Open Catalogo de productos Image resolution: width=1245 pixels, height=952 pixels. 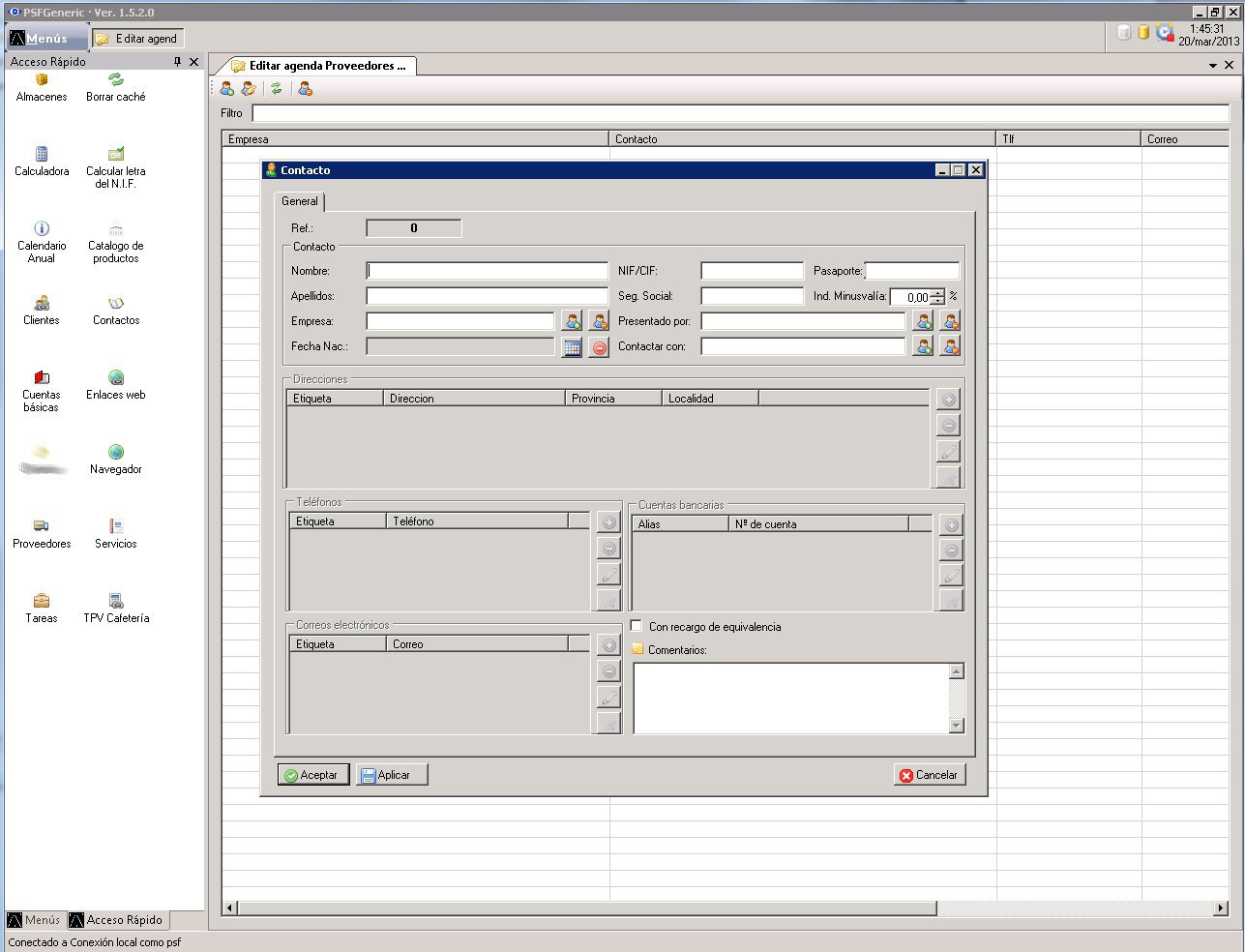click(x=116, y=242)
